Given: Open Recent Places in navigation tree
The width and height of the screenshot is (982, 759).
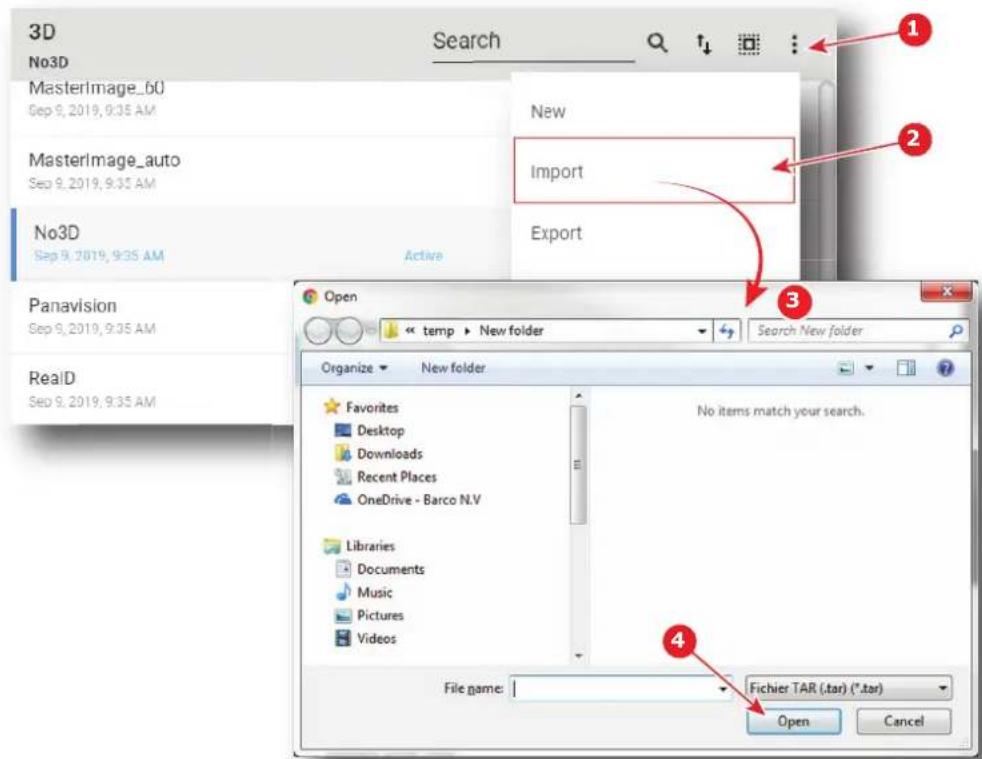Looking at the screenshot, I should pyautogui.click(x=386, y=477).
